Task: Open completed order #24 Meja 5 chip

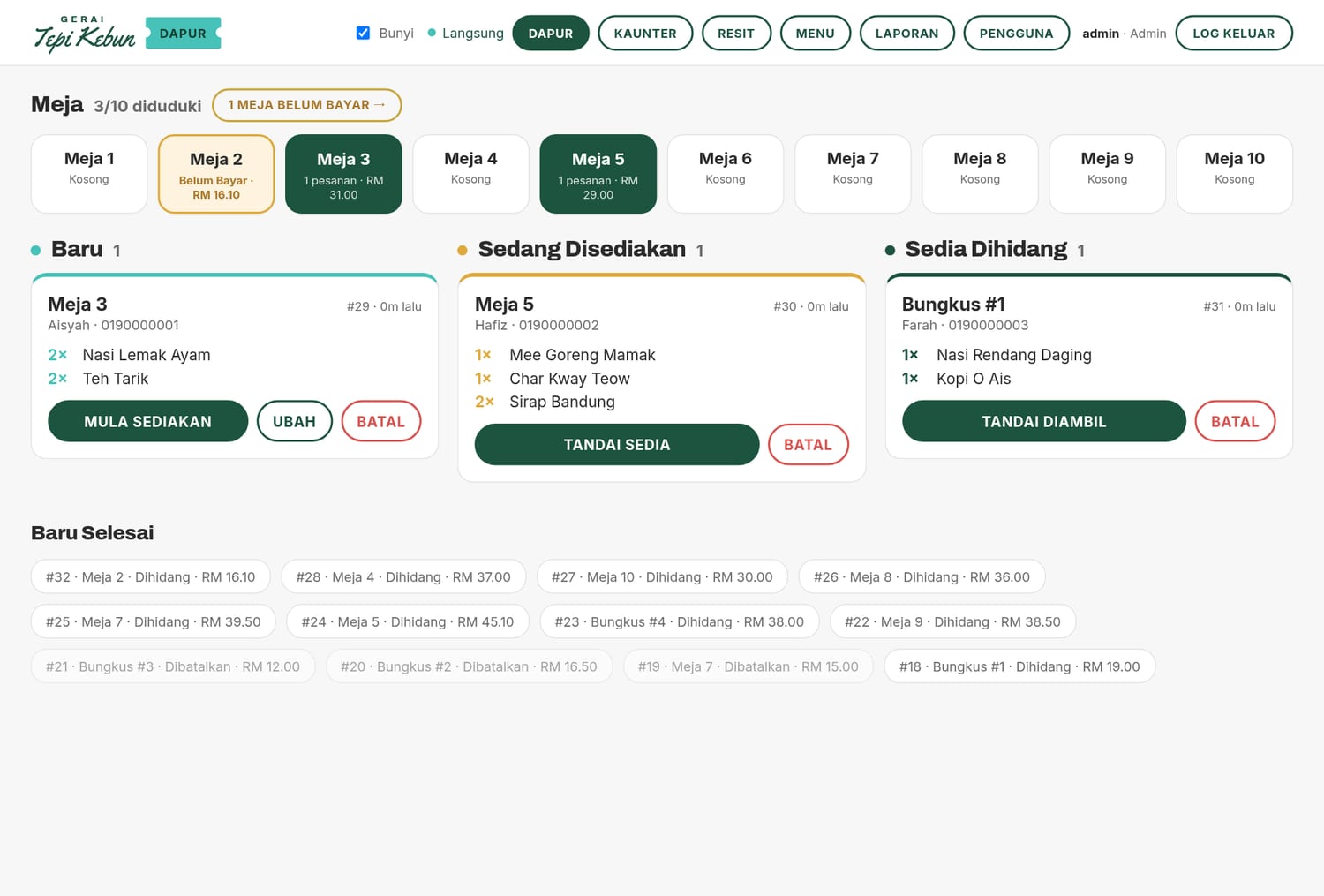Action: pos(408,621)
